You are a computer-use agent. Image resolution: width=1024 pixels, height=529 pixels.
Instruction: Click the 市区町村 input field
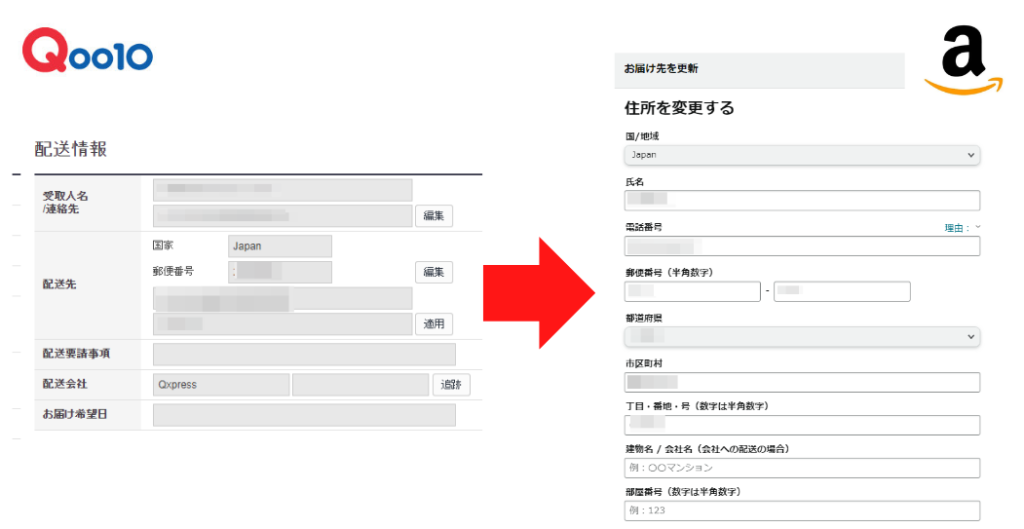[801, 382]
